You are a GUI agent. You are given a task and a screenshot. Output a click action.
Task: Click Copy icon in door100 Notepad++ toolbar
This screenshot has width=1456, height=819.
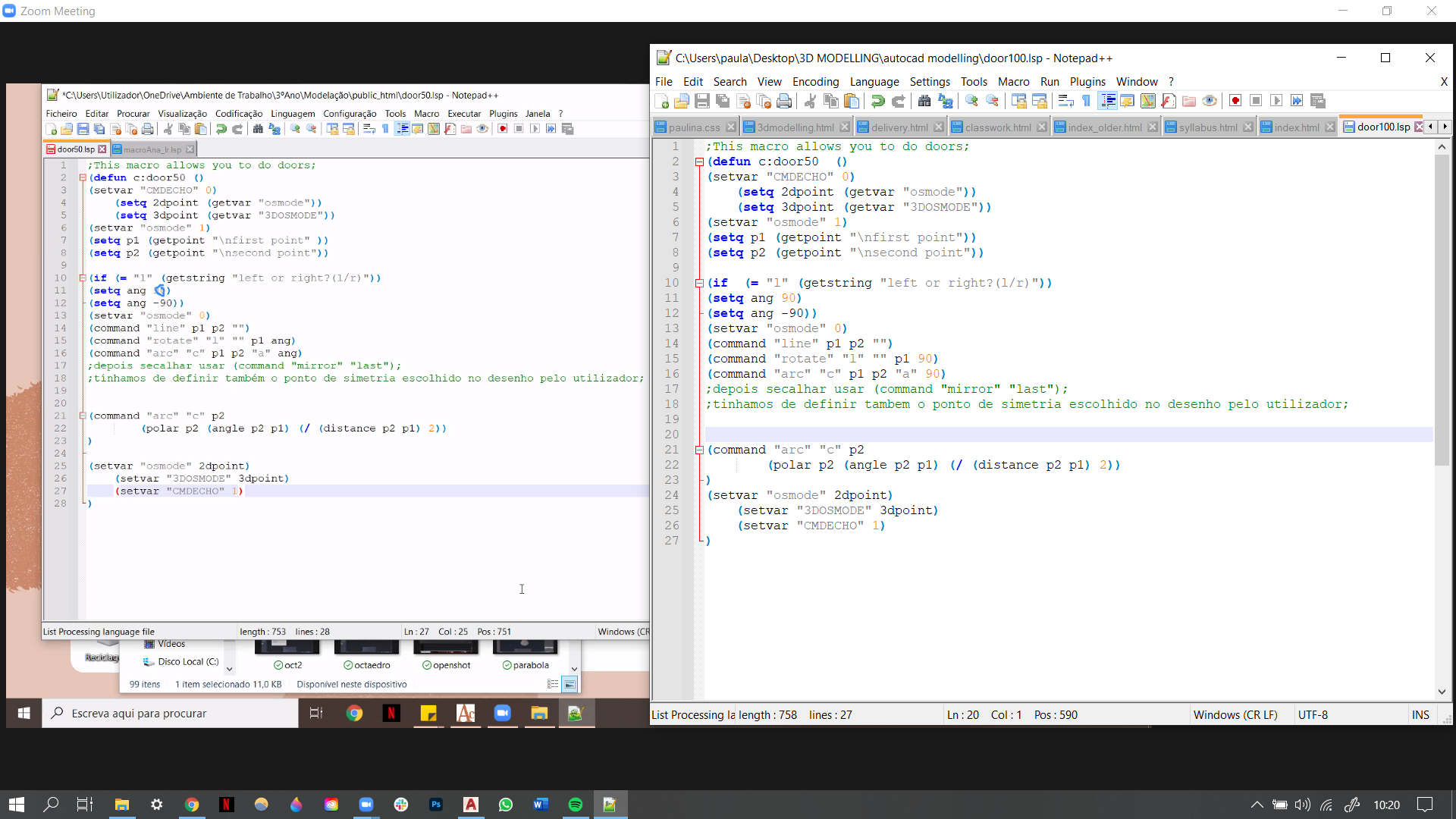[831, 101]
